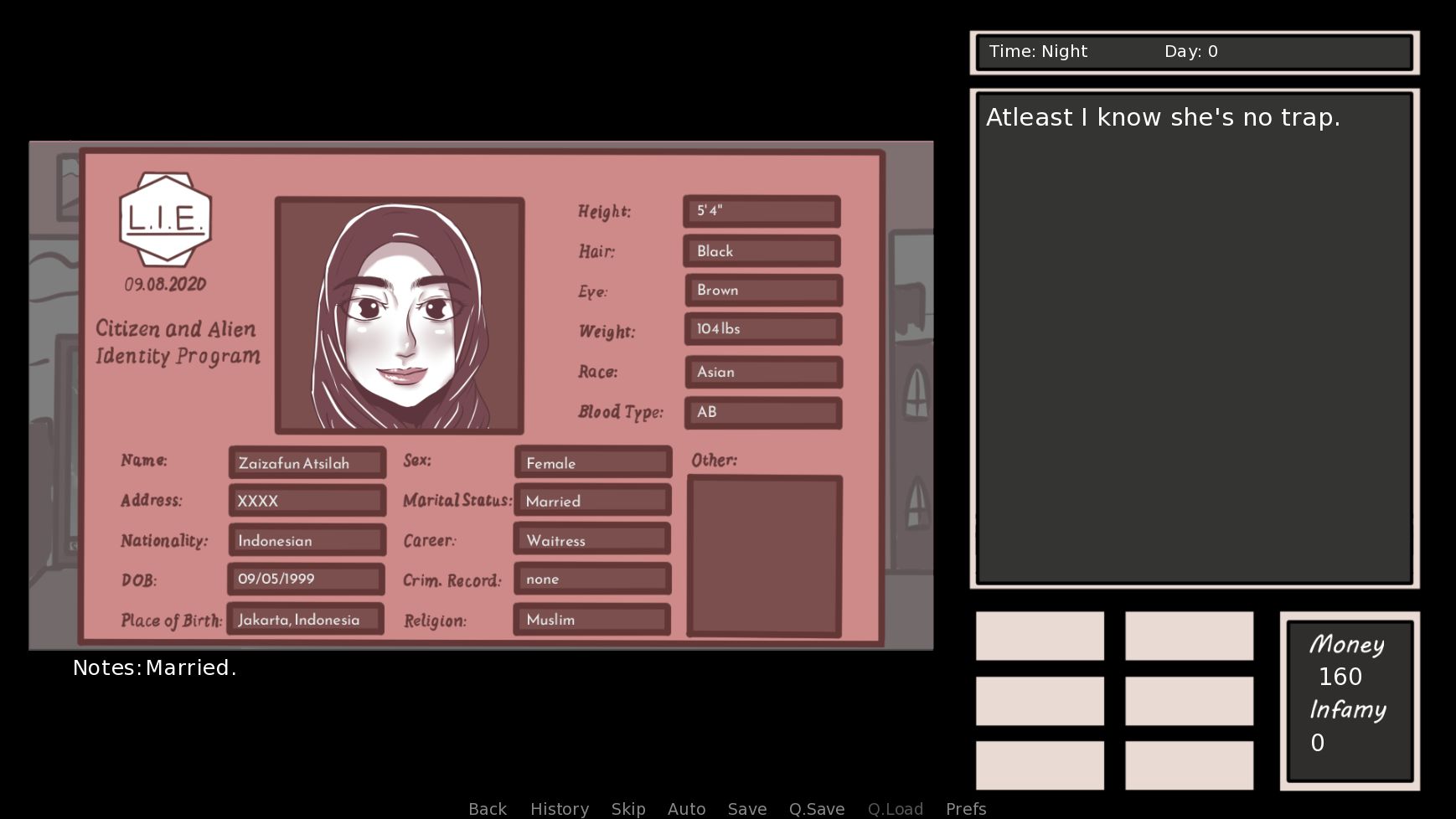Select the Blood Type AB field

click(x=762, y=412)
